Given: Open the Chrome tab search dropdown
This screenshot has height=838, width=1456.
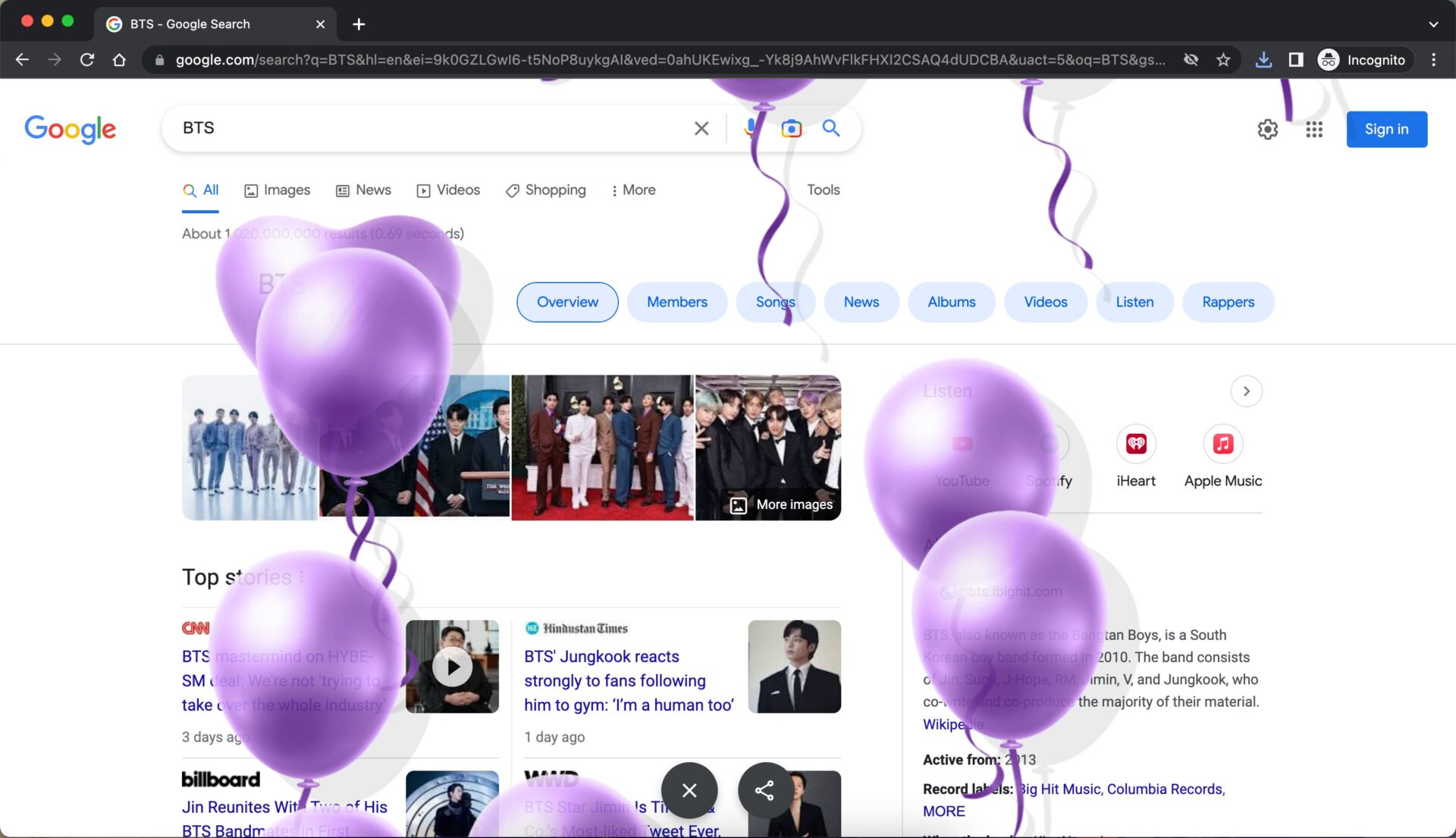Looking at the screenshot, I should click(1433, 24).
